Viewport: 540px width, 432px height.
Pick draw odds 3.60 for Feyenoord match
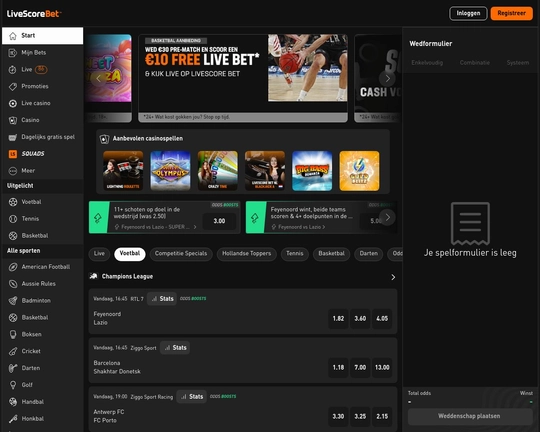tap(360, 319)
